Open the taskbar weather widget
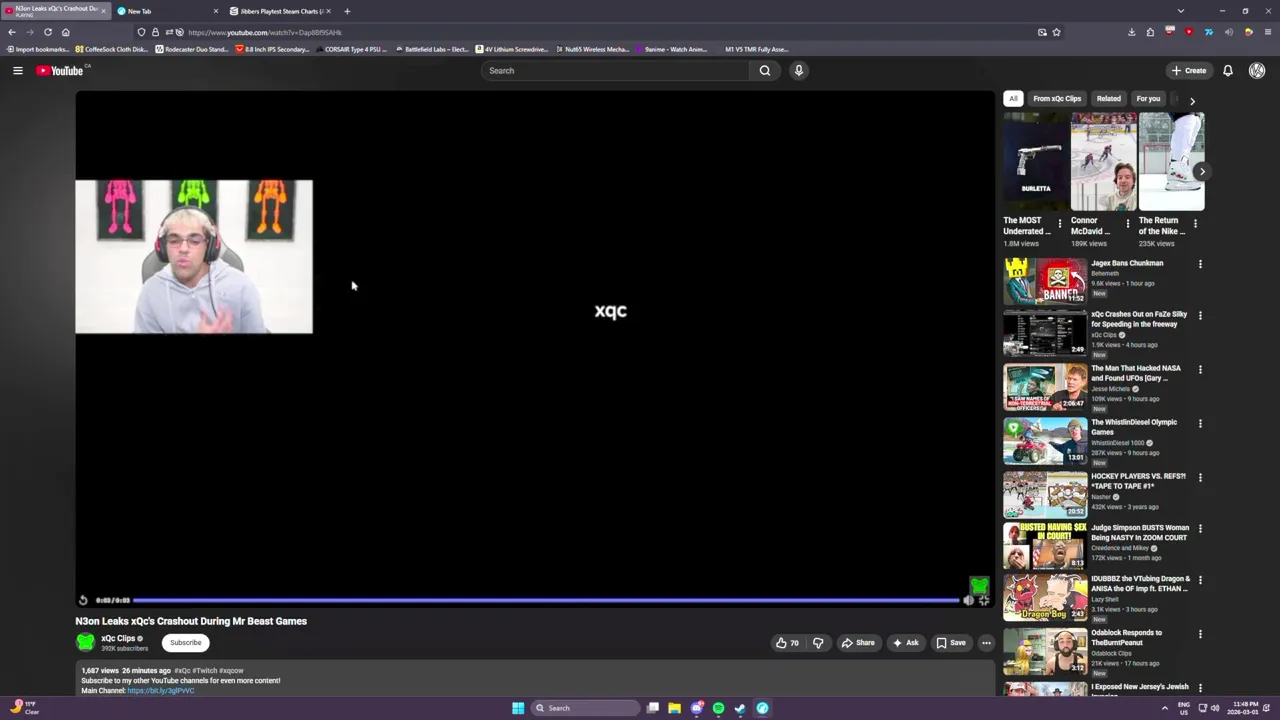Image resolution: width=1280 pixels, height=720 pixels. [x=25, y=708]
